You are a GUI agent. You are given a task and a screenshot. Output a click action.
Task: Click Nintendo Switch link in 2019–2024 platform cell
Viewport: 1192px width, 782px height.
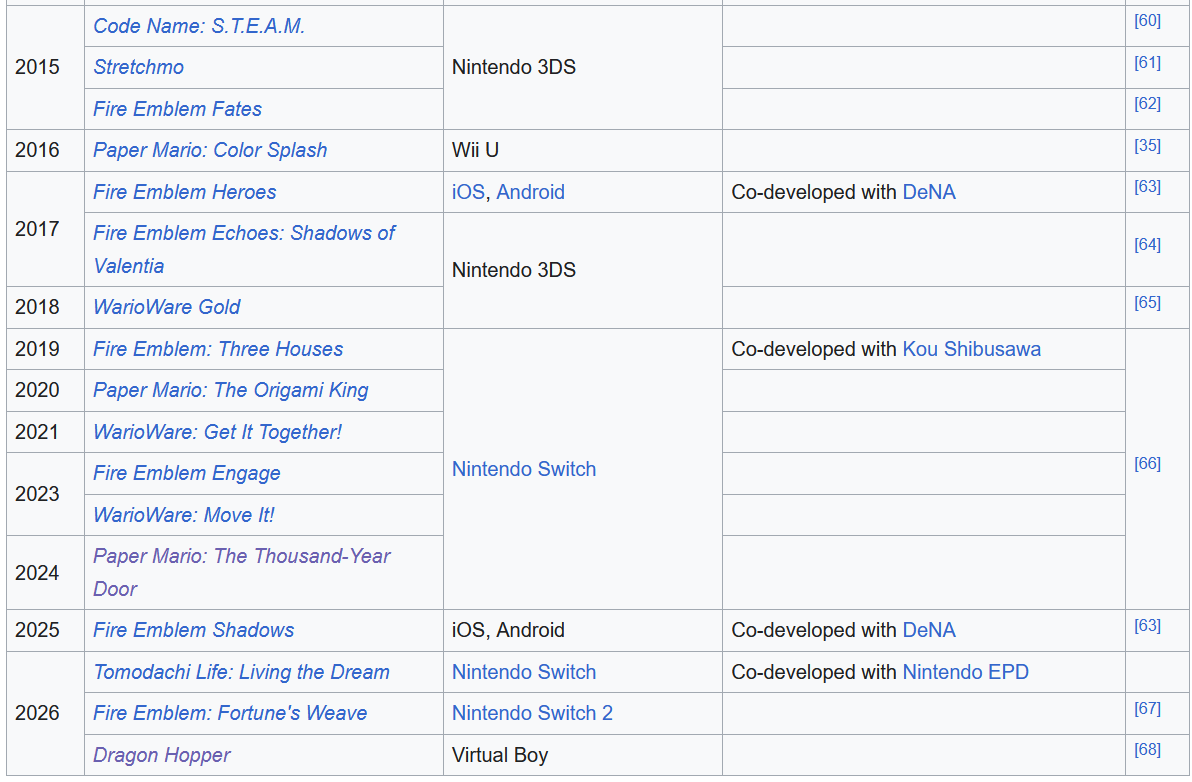[524, 469]
